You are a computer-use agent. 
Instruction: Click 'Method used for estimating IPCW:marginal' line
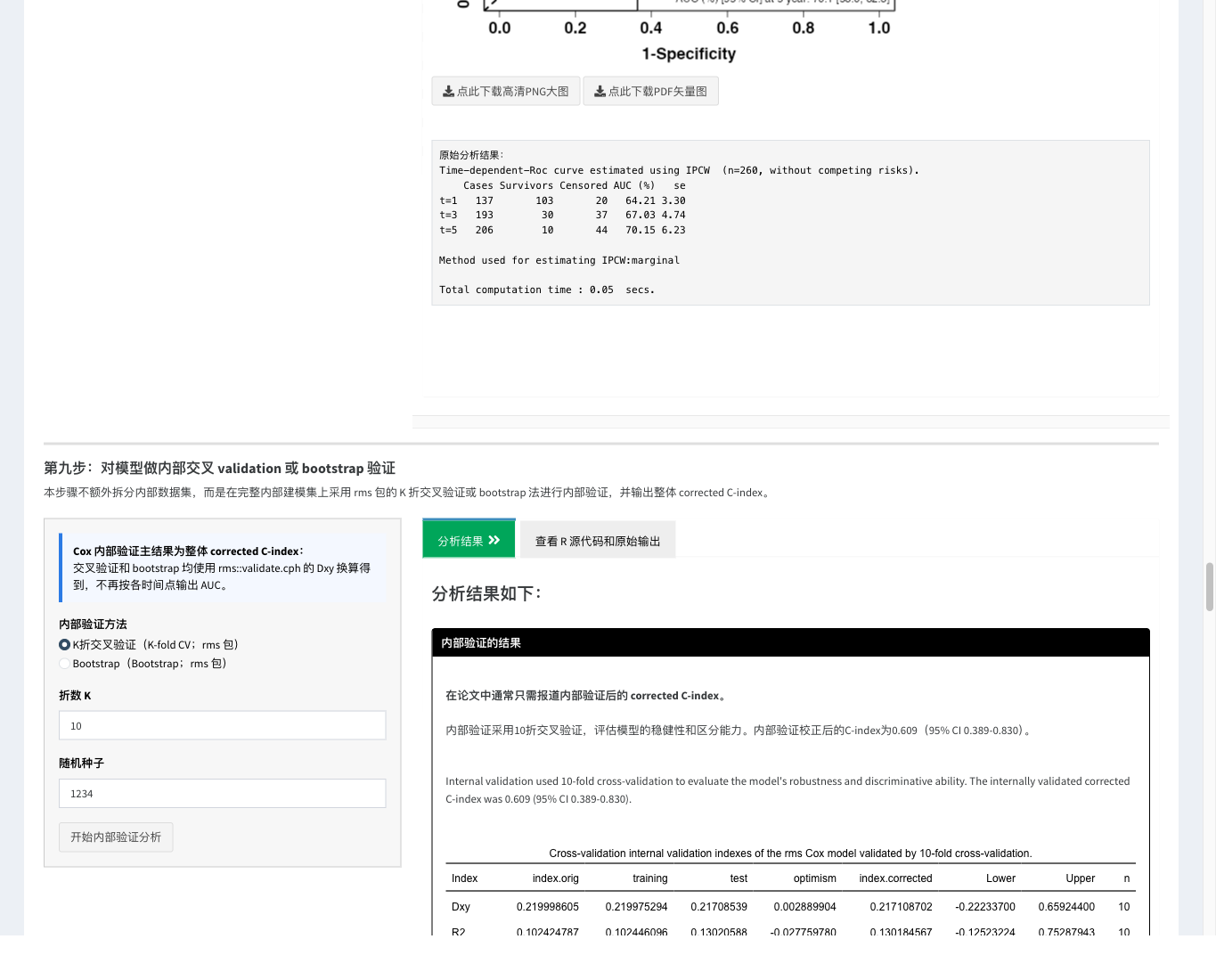coord(559,260)
